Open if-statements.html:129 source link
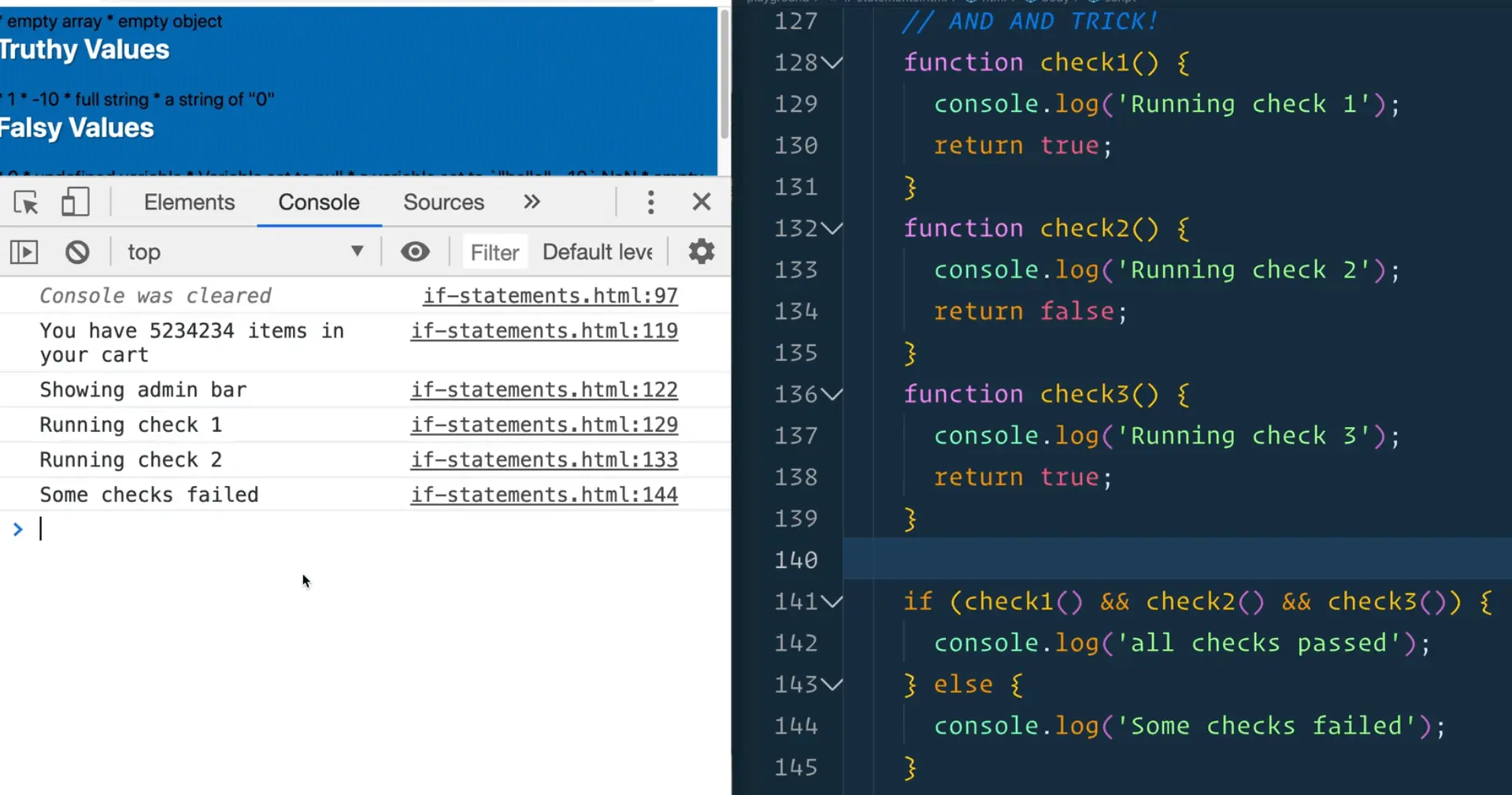1512x795 pixels. 544,425
